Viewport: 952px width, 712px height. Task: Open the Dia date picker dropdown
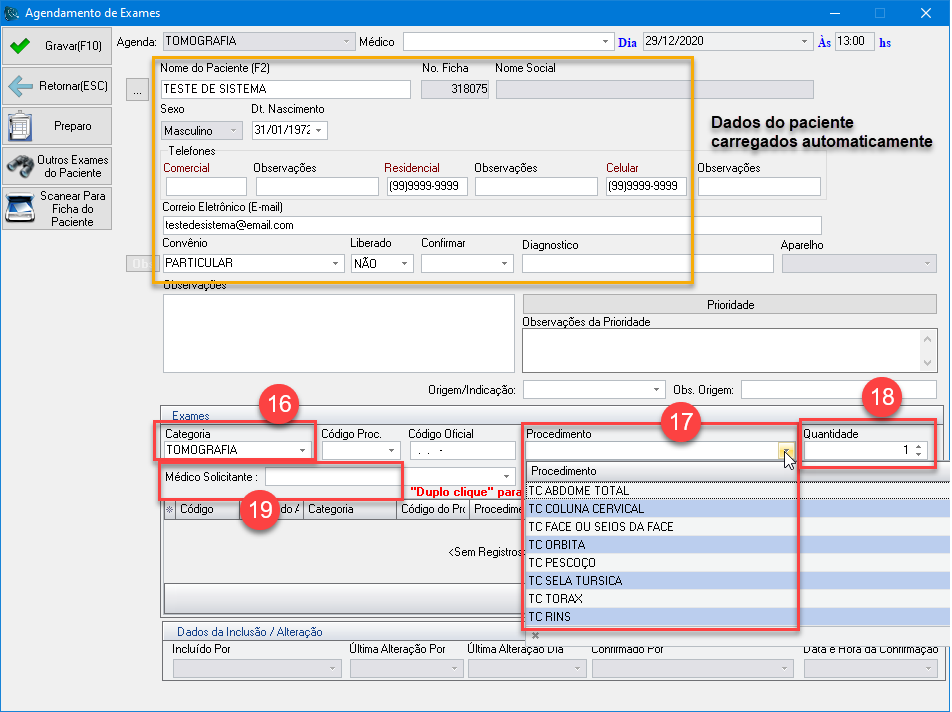tap(804, 42)
